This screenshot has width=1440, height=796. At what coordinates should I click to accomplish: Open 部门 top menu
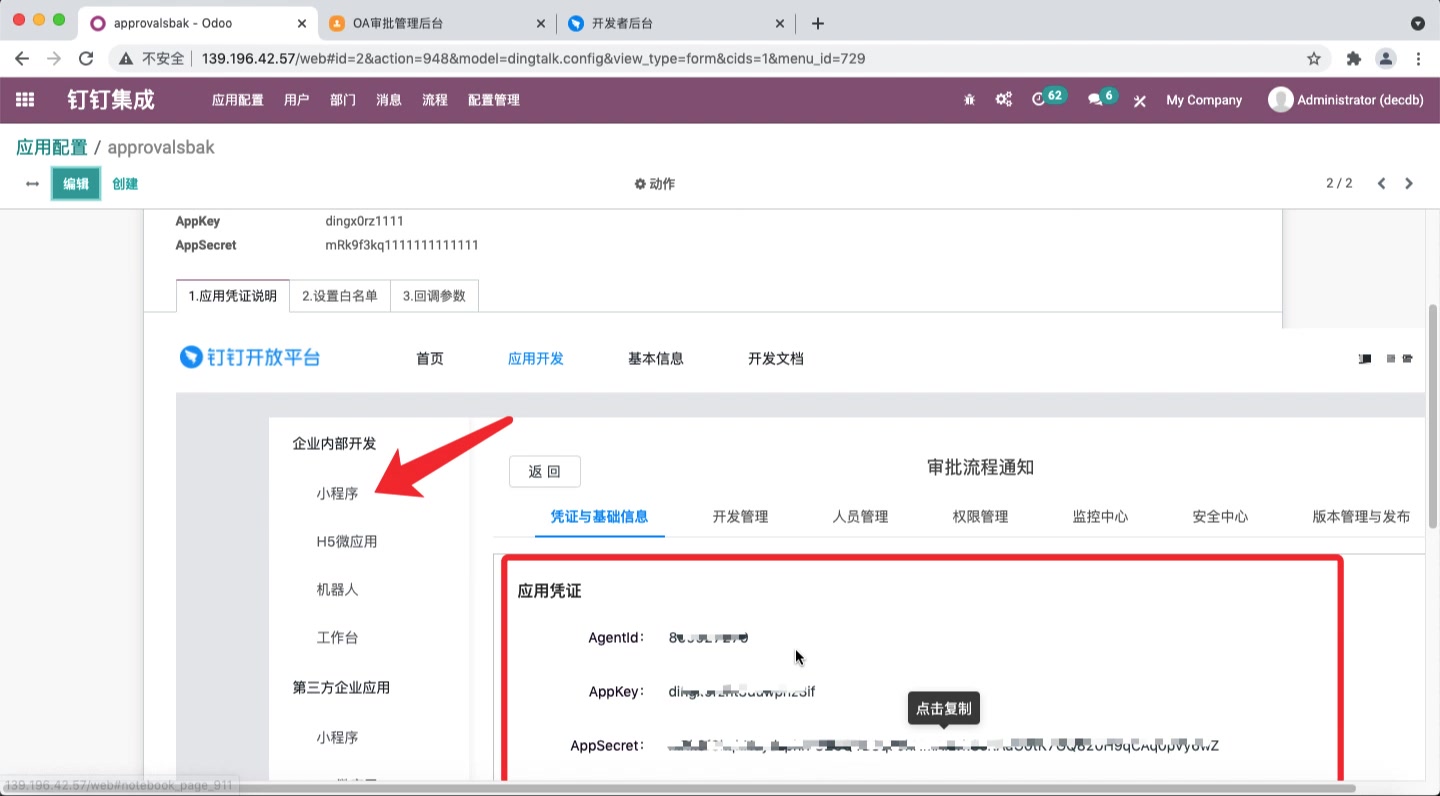[x=343, y=100]
